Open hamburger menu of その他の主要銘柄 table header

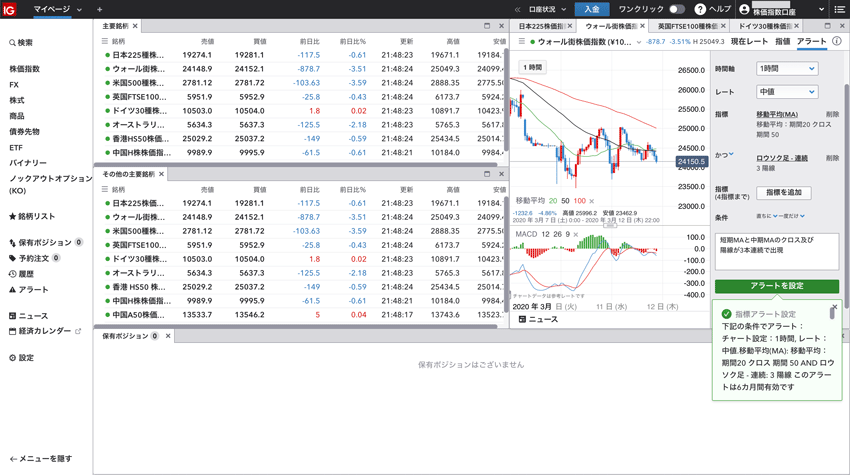(x=105, y=189)
